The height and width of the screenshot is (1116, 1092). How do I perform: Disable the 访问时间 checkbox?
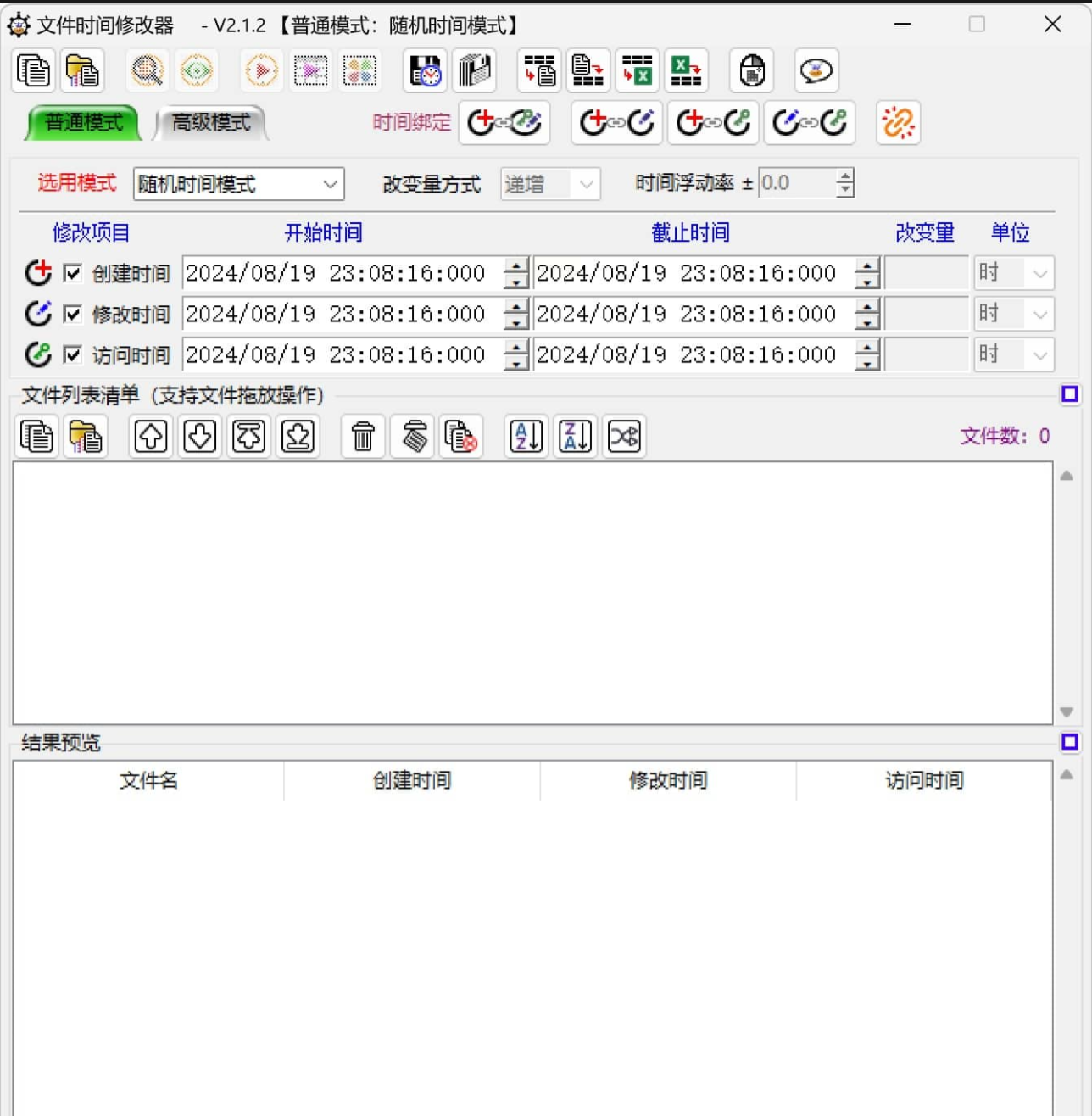(x=73, y=354)
